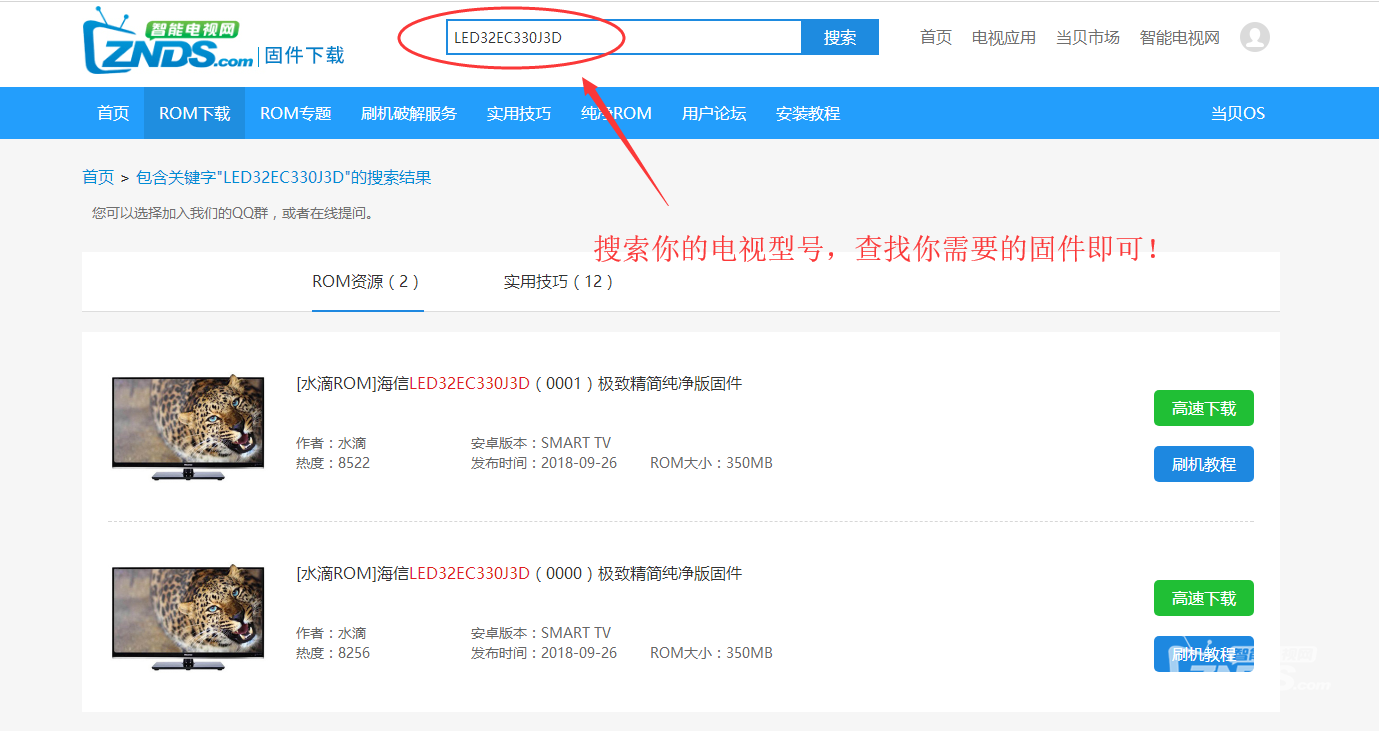The height and width of the screenshot is (731, 1379).
Task: Open 安装教程 in navigation bar
Action: pyautogui.click(x=808, y=113)
